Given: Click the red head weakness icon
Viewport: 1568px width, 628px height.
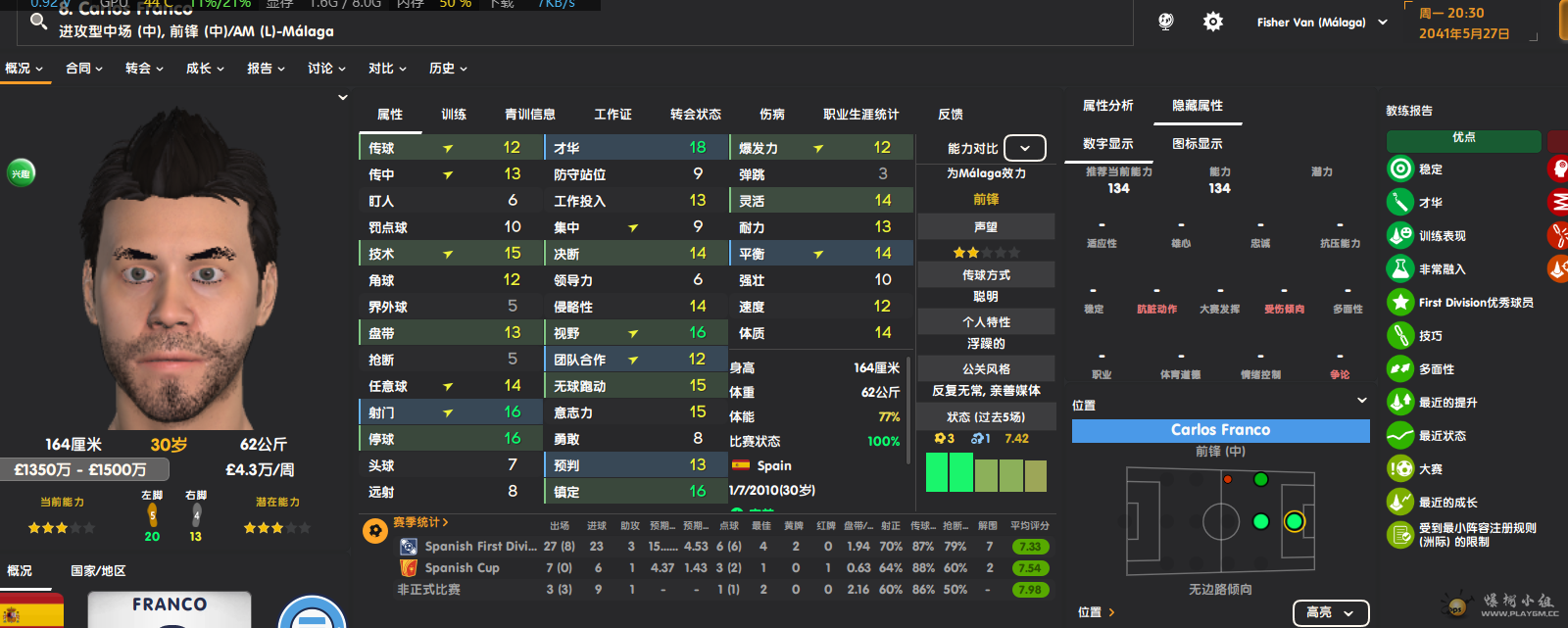Looking at the screenshot, I should coord(1558,169).
